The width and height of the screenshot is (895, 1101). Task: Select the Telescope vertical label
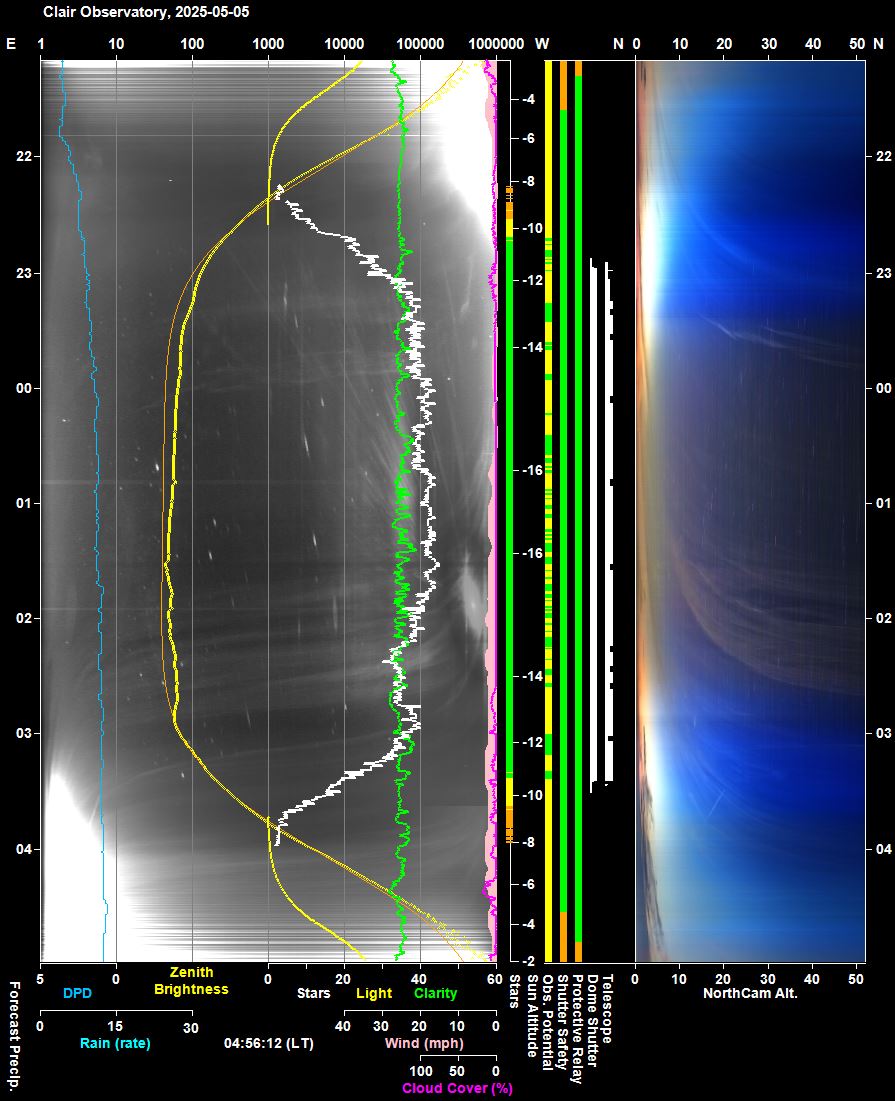click(x=607, y=1008)
